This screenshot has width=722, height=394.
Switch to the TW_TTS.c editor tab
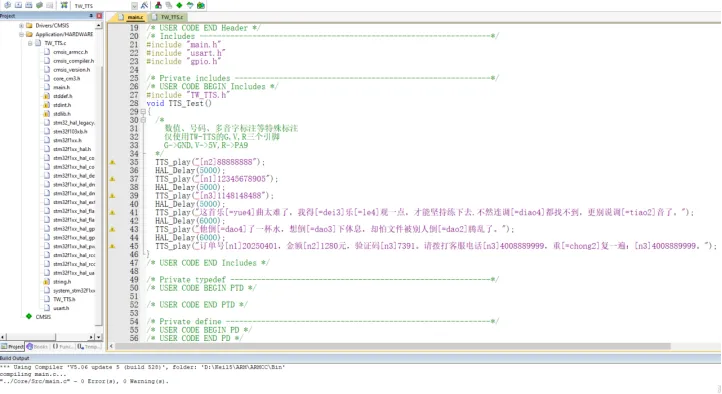[x=168, y=17]
